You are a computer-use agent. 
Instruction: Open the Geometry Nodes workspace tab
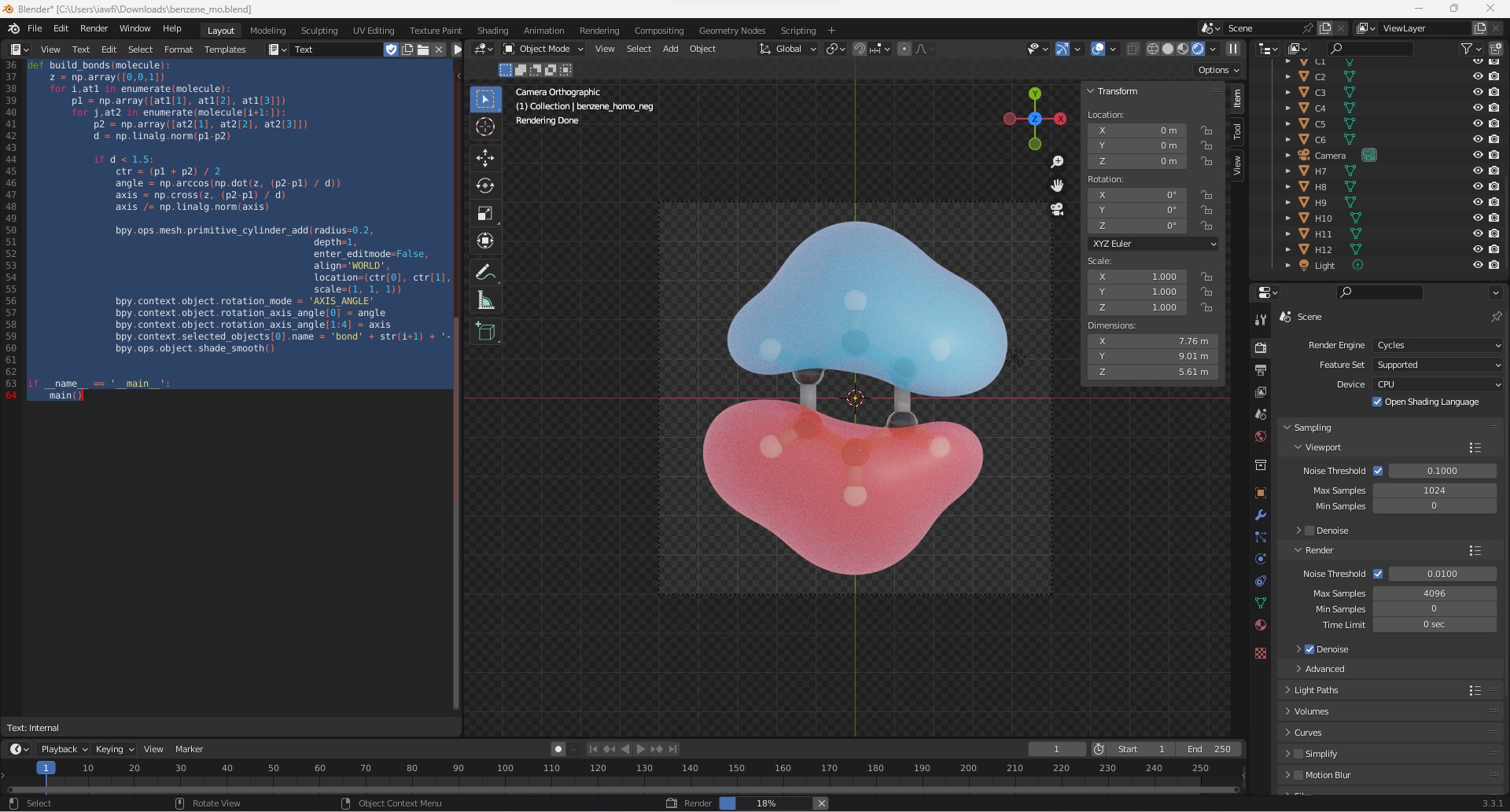(x=731, y=31)
